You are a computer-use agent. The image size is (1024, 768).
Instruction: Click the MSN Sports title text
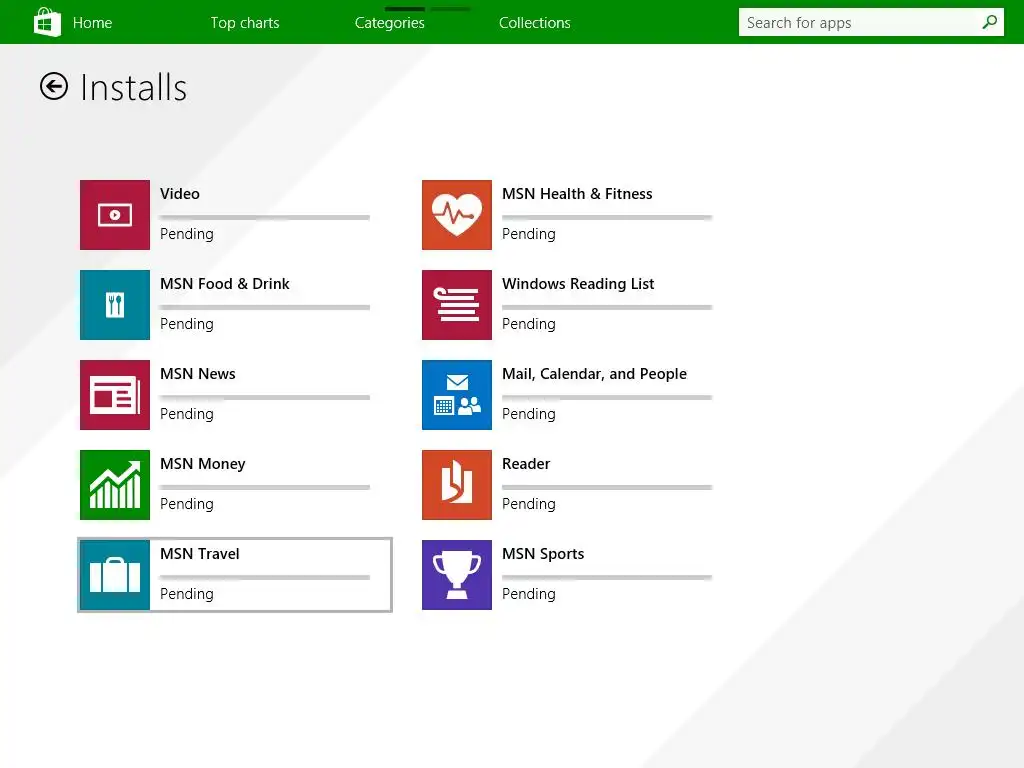543,554
